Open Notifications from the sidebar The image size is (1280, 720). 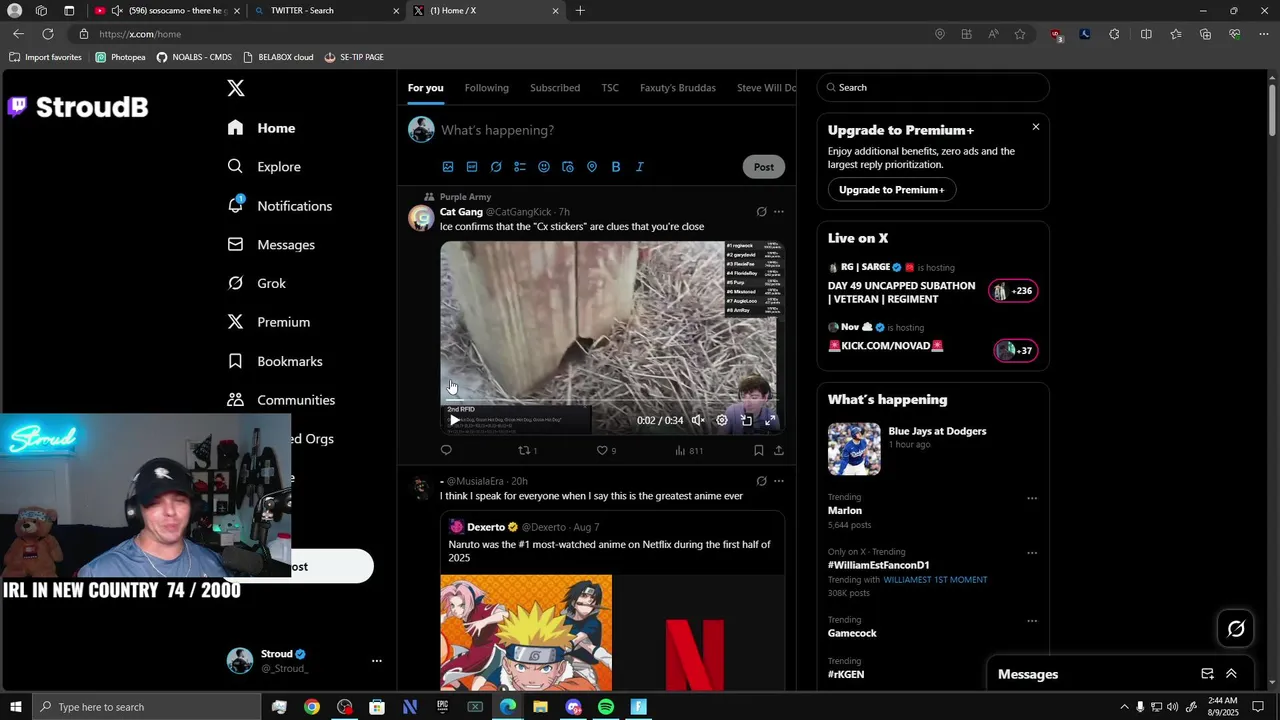point(279,206)
